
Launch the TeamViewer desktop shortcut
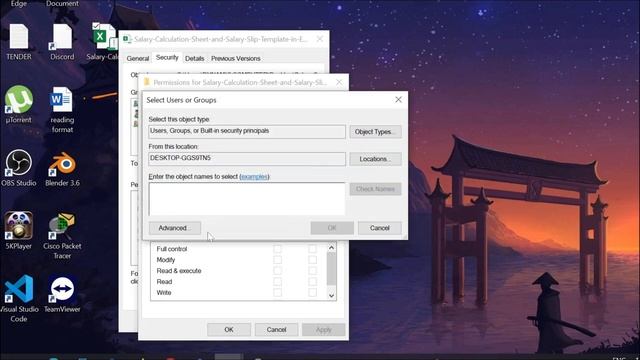click(62, 295)
